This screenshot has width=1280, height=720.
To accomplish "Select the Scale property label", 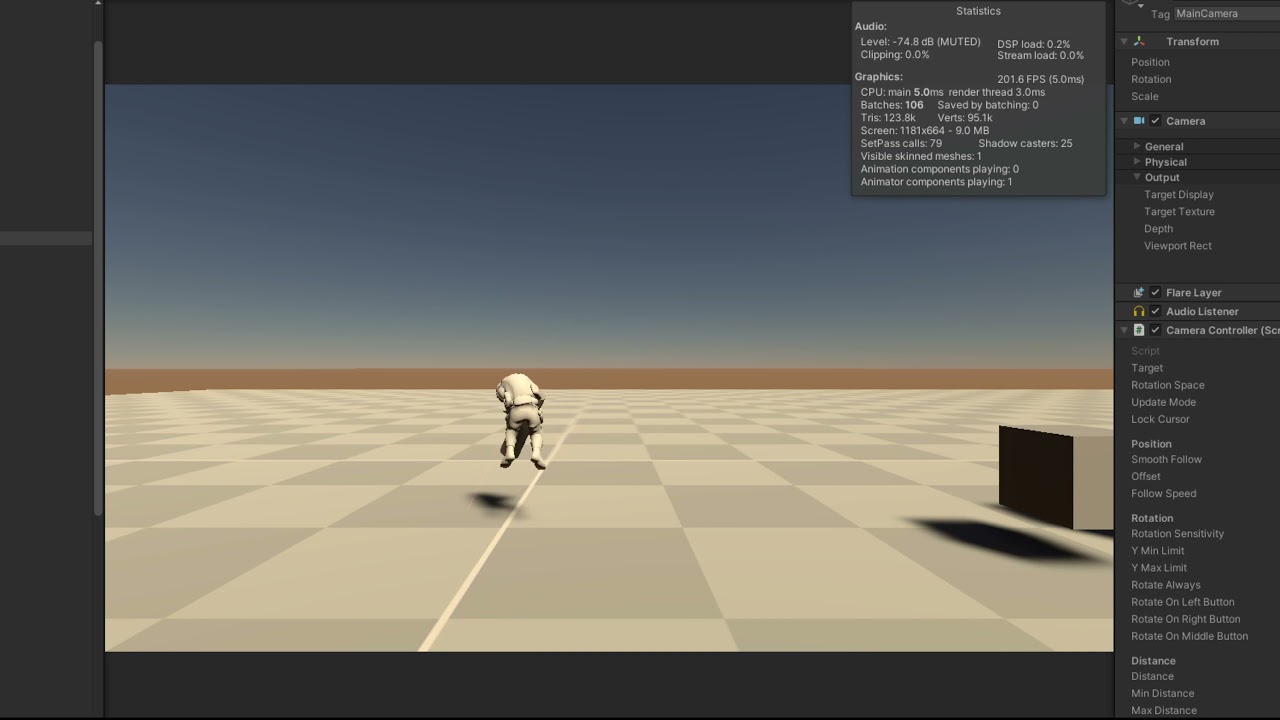I will (1145, 96).
